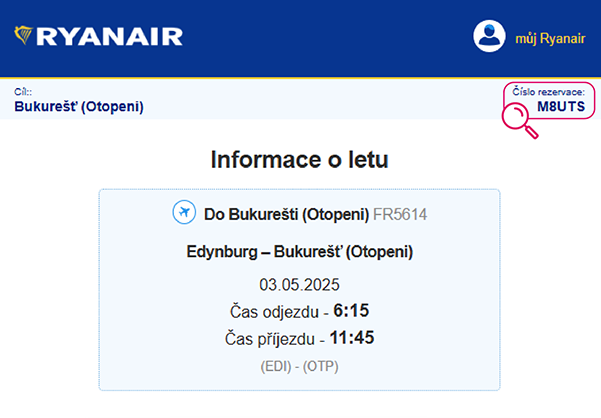
Task: Select reservation number M8UTS
Action: coord(561,106)
